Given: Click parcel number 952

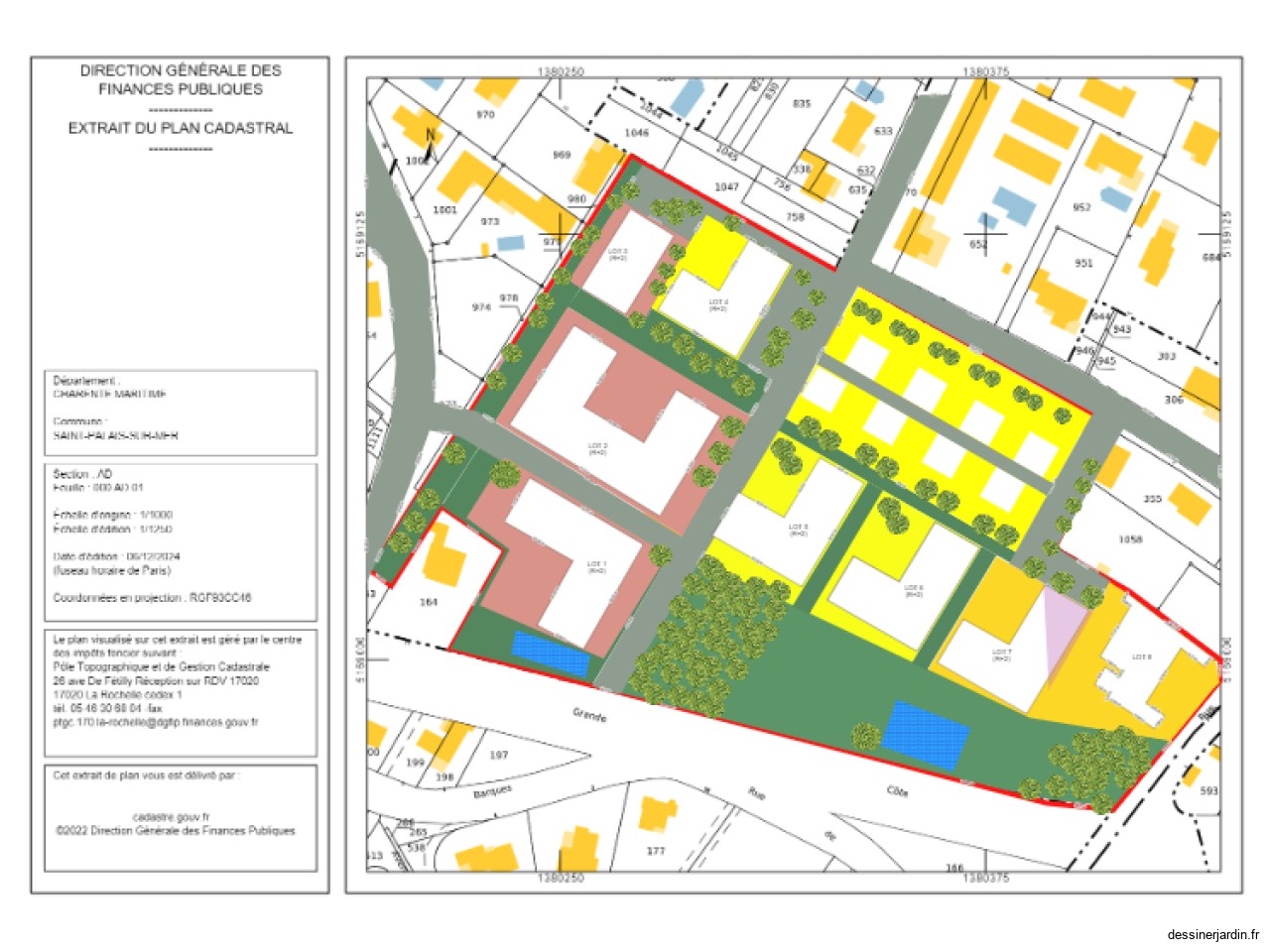Looking at the screenshot, I should pos(1081,207).
